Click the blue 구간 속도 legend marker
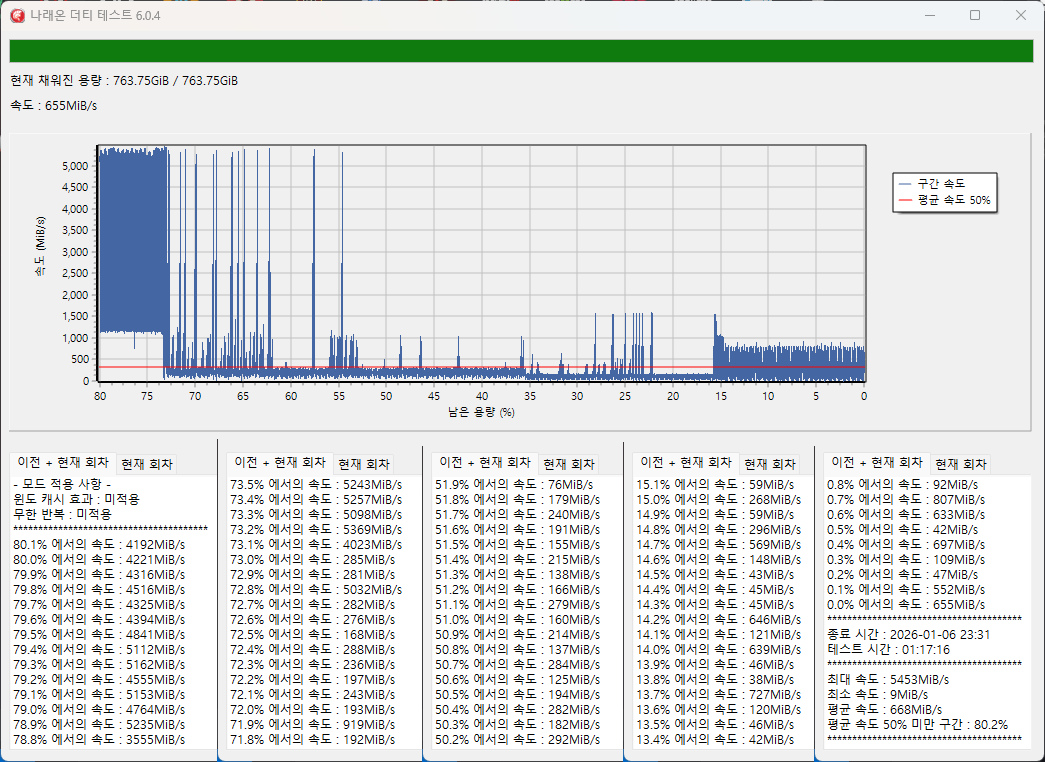This screenshot has width=1045, height=762. point(907,184)
